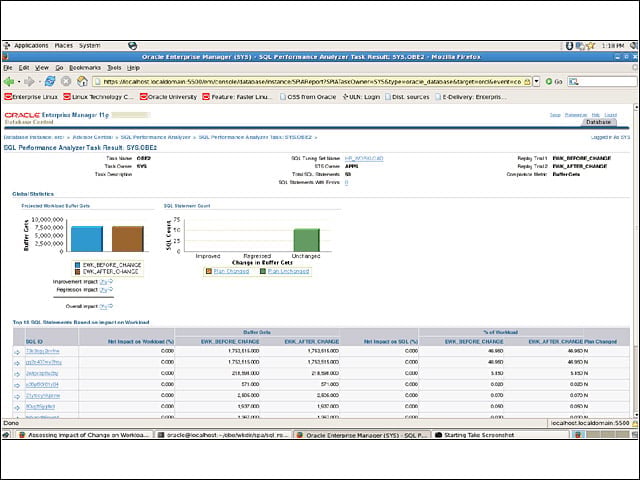The image size is (640, 480).
Task: Click the details arrow icon in the first SQL row
Action: (17, 352)
